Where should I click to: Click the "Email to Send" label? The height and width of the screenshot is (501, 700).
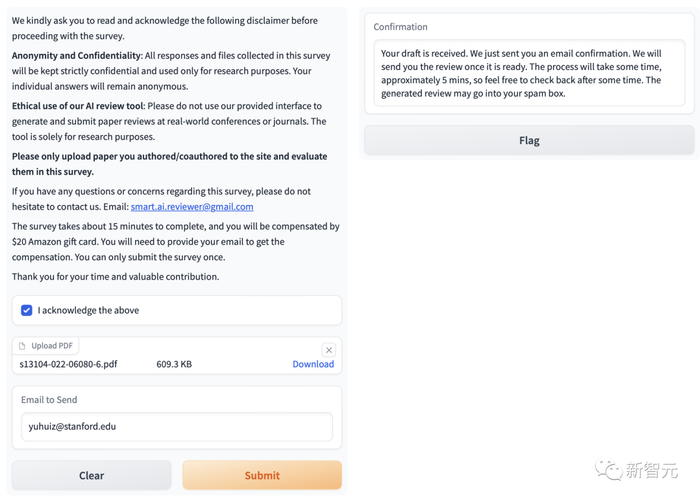(49, 400)
